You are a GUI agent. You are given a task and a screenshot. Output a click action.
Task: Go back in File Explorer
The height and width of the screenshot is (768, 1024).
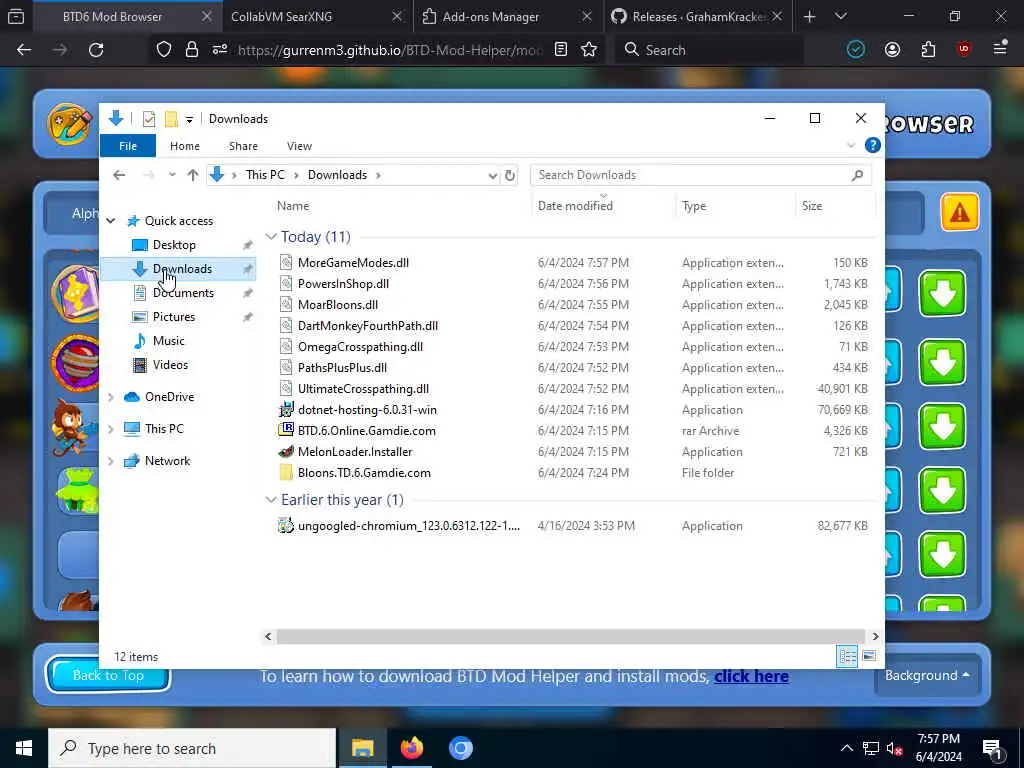119,175
